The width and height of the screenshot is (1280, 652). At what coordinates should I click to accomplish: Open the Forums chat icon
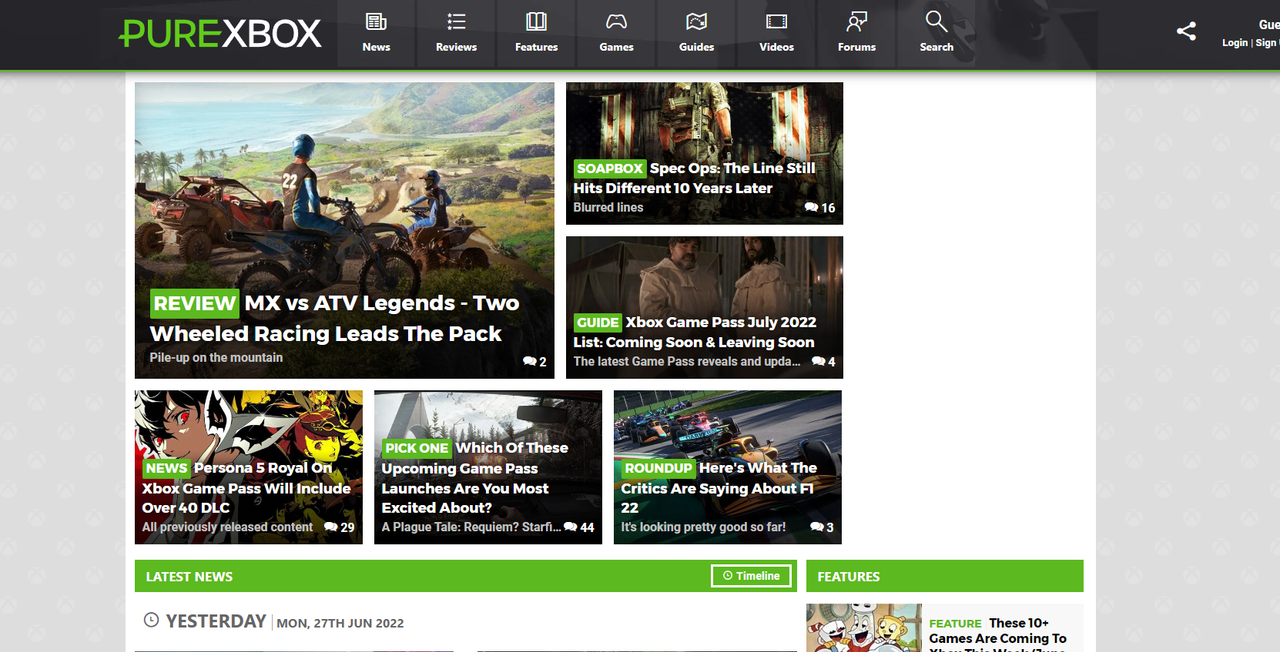pyautogui.click(x=856, y=21)
